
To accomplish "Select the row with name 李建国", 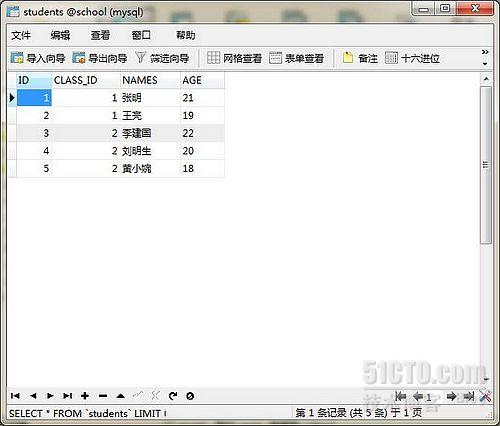I will (116, 133).
